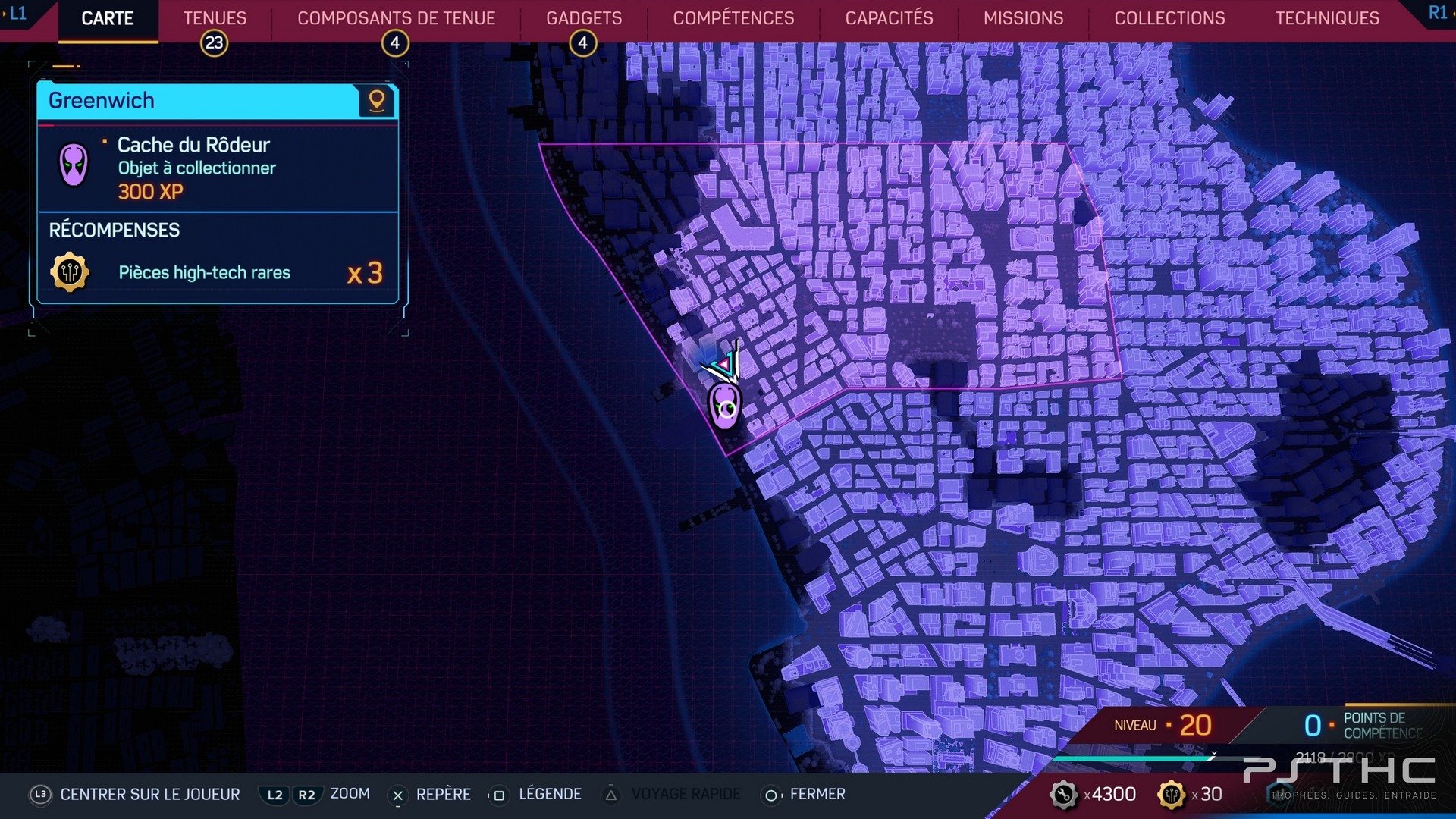Click the Cache du Rôdeur entry title

click(193, 145)
